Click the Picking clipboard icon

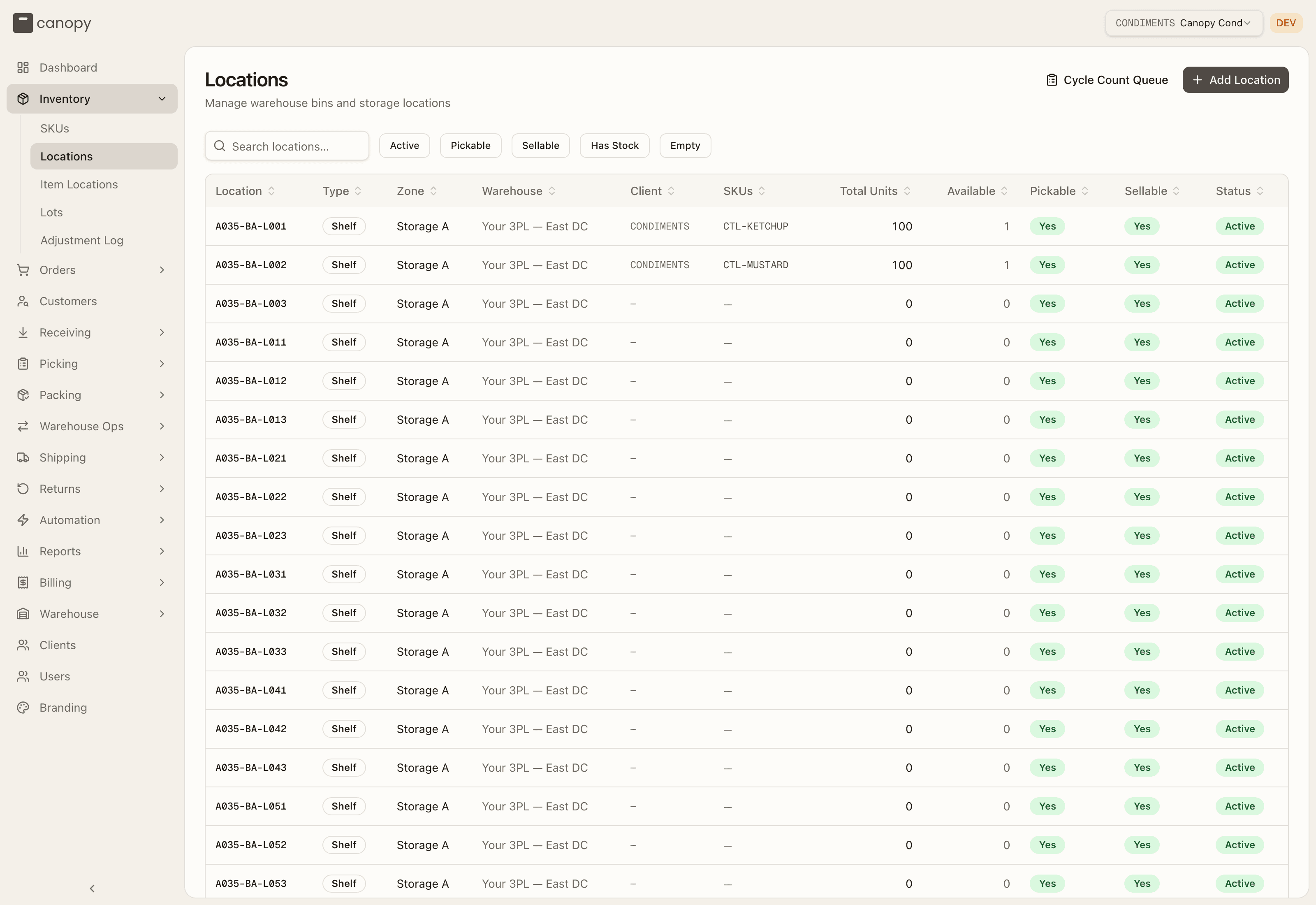click(23, 364)
